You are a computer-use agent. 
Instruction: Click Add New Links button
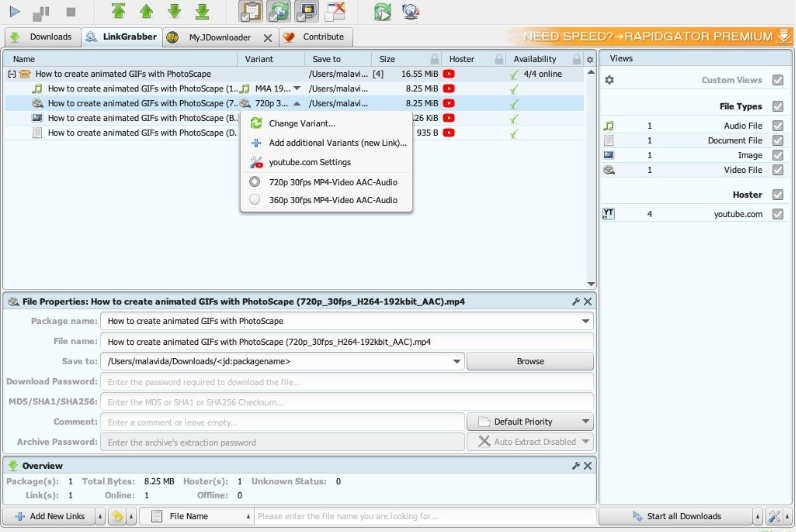point(49,516)
